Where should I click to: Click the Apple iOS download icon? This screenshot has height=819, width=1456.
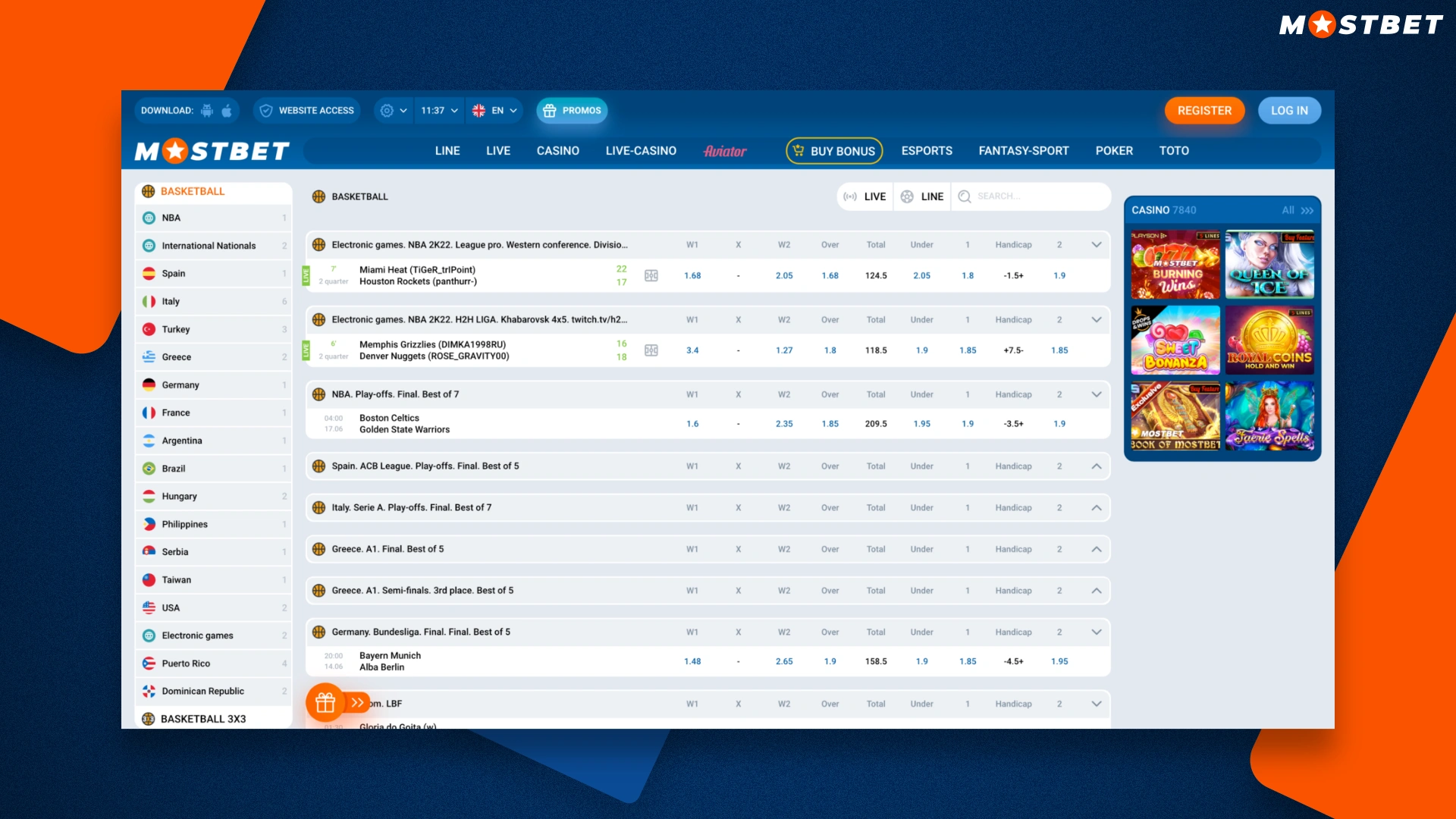point(226,110)
